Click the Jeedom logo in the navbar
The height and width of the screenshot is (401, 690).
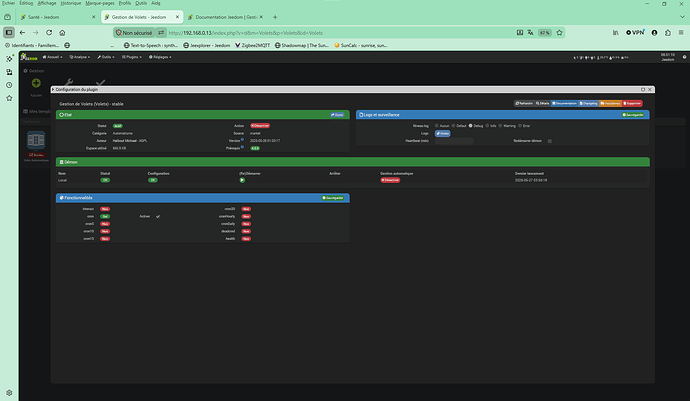click(x=29, y=57)
